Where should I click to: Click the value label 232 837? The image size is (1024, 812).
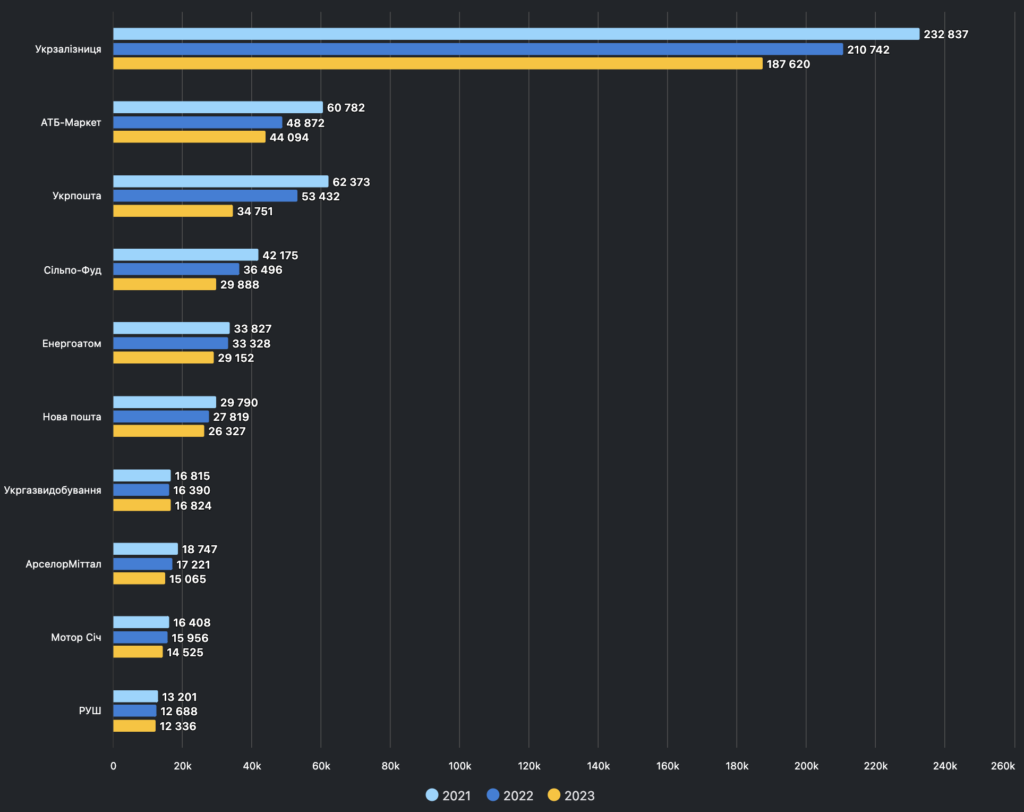coord(946,34)
